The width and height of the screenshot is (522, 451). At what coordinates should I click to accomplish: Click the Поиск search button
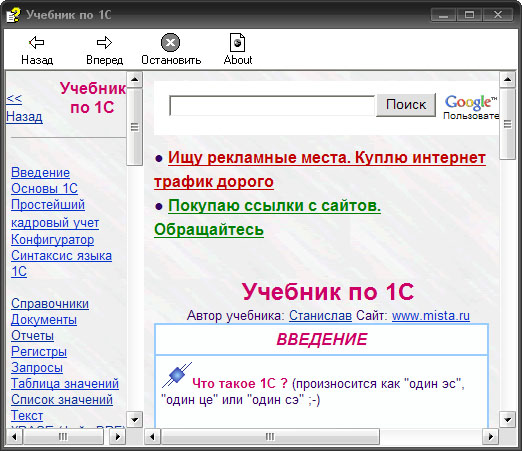click(x=406, y=105)
